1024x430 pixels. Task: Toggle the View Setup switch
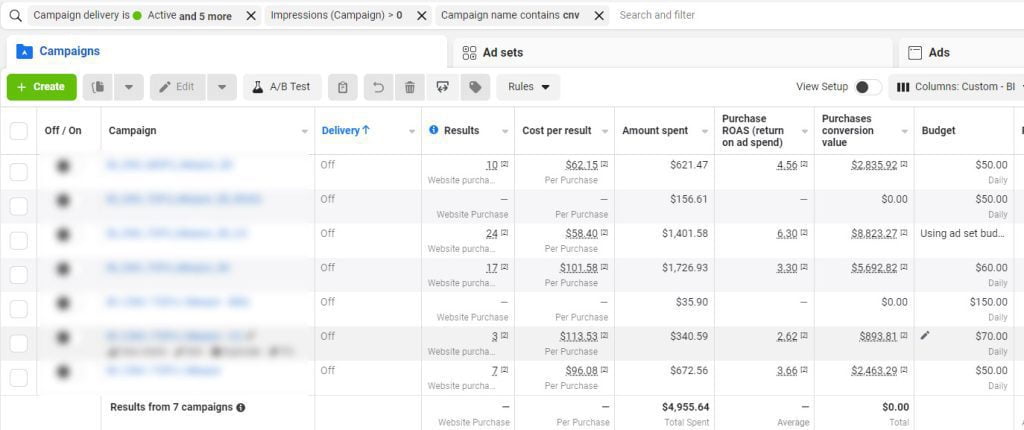pyautogui.click(x=868, y=87)
